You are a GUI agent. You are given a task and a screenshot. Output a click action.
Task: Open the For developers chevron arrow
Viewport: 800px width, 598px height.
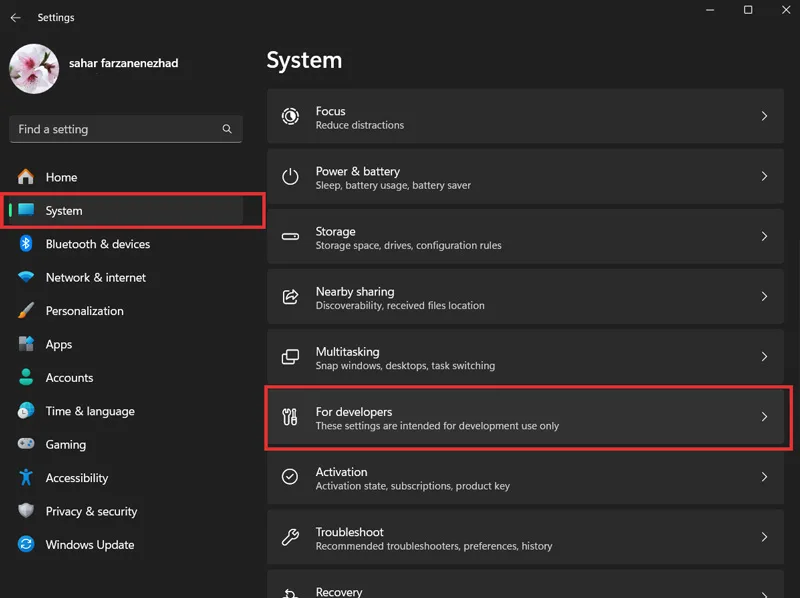coord(764,417)
